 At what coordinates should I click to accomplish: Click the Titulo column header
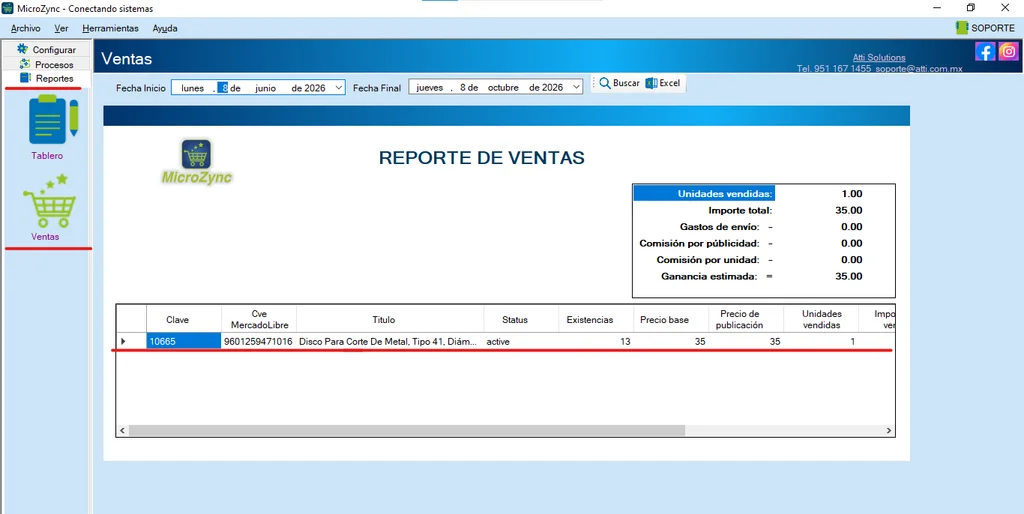tap(390, 320)
